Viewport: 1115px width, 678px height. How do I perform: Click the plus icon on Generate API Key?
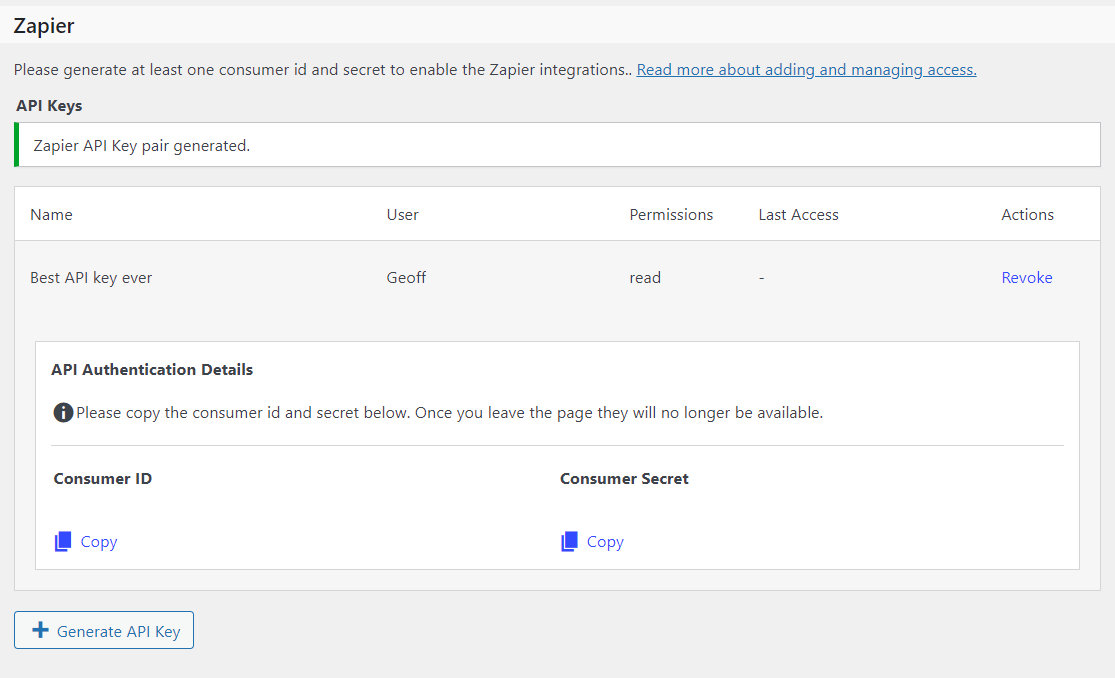(x=39, y=630)
